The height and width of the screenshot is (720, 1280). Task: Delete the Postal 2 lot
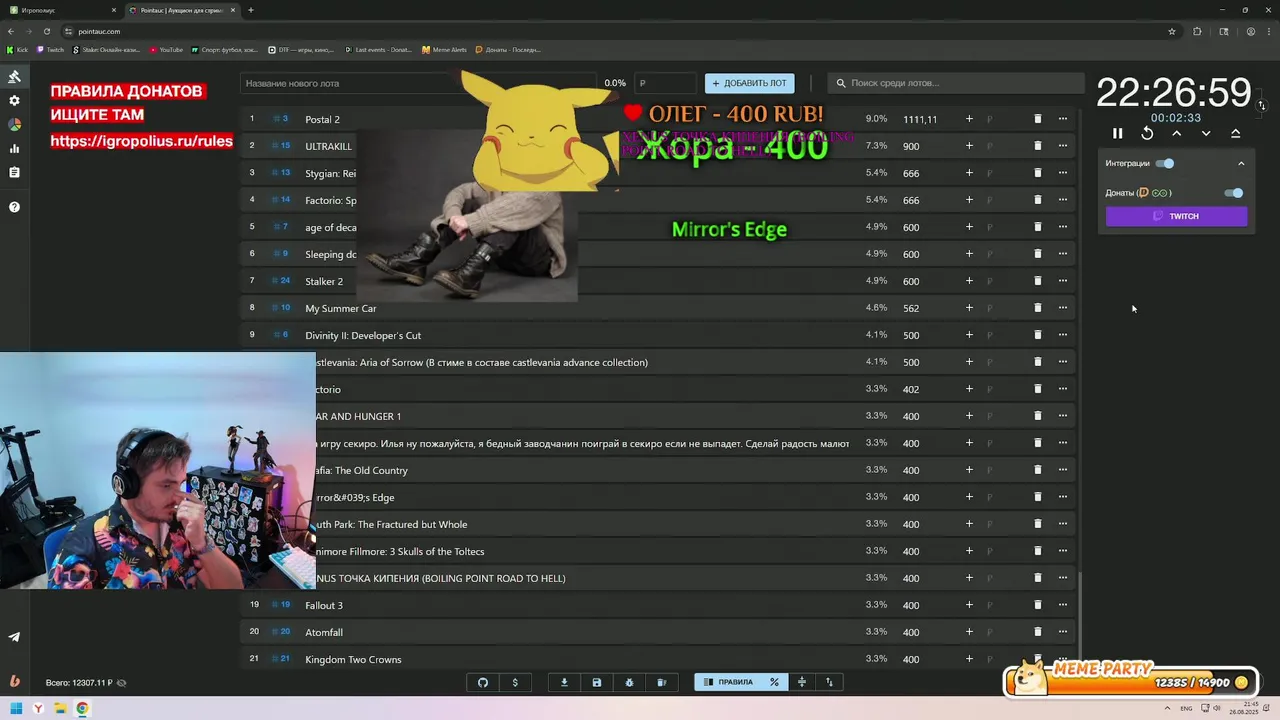(1037, 119)
